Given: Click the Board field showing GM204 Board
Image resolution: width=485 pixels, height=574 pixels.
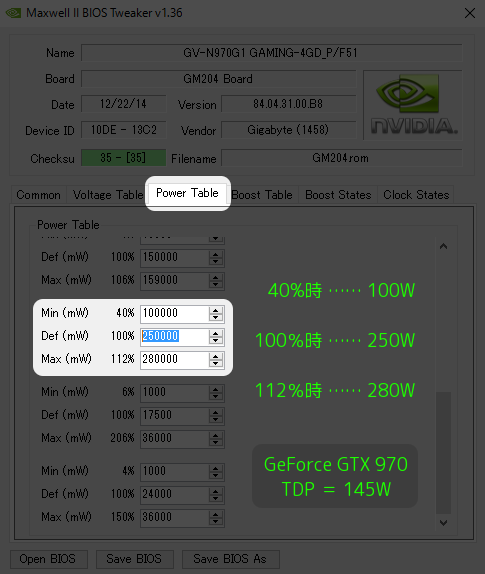Looking at the screenshot, I should point(219,79).
